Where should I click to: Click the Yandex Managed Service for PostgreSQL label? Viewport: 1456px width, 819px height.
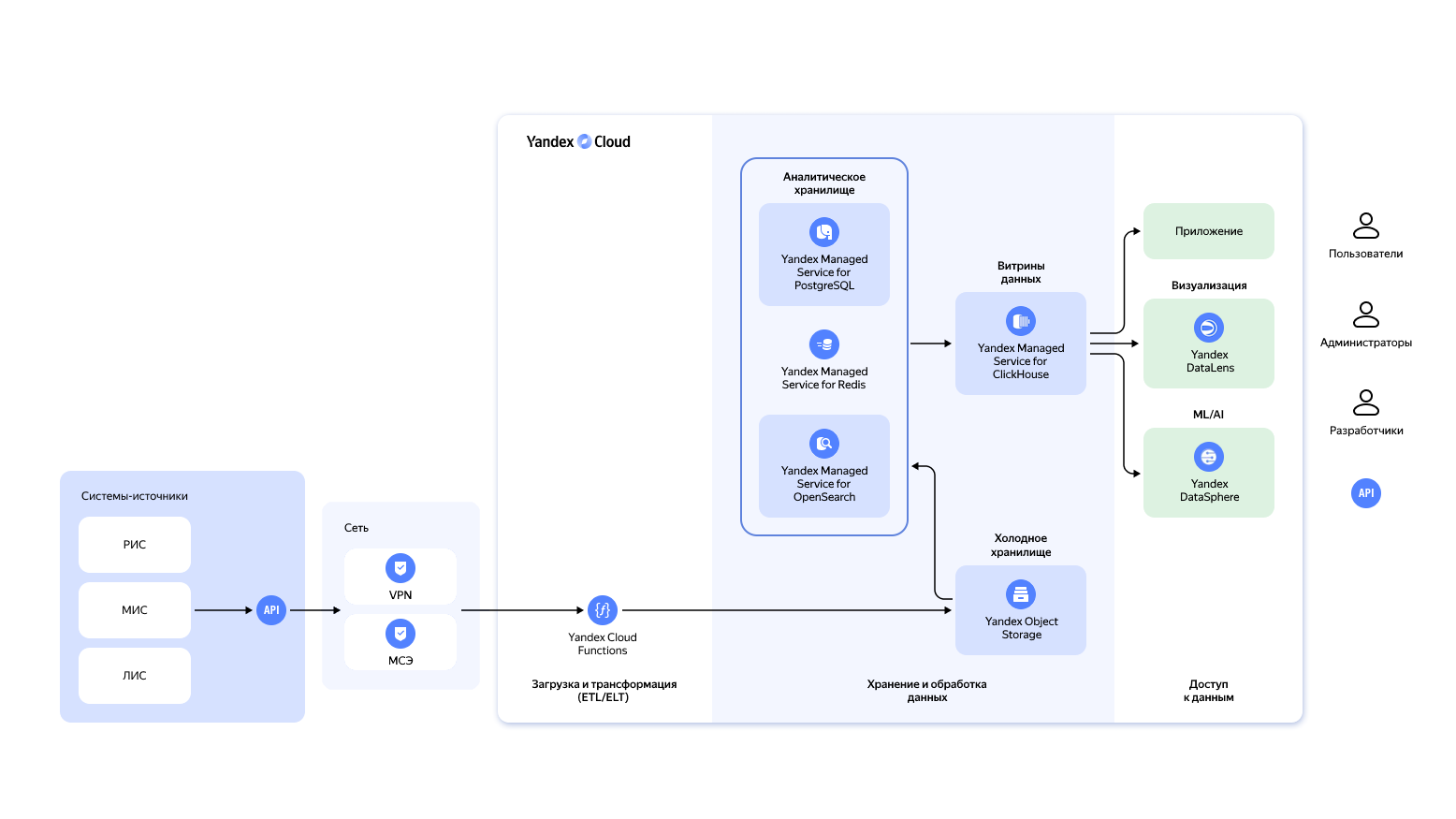tap(824, 272)
